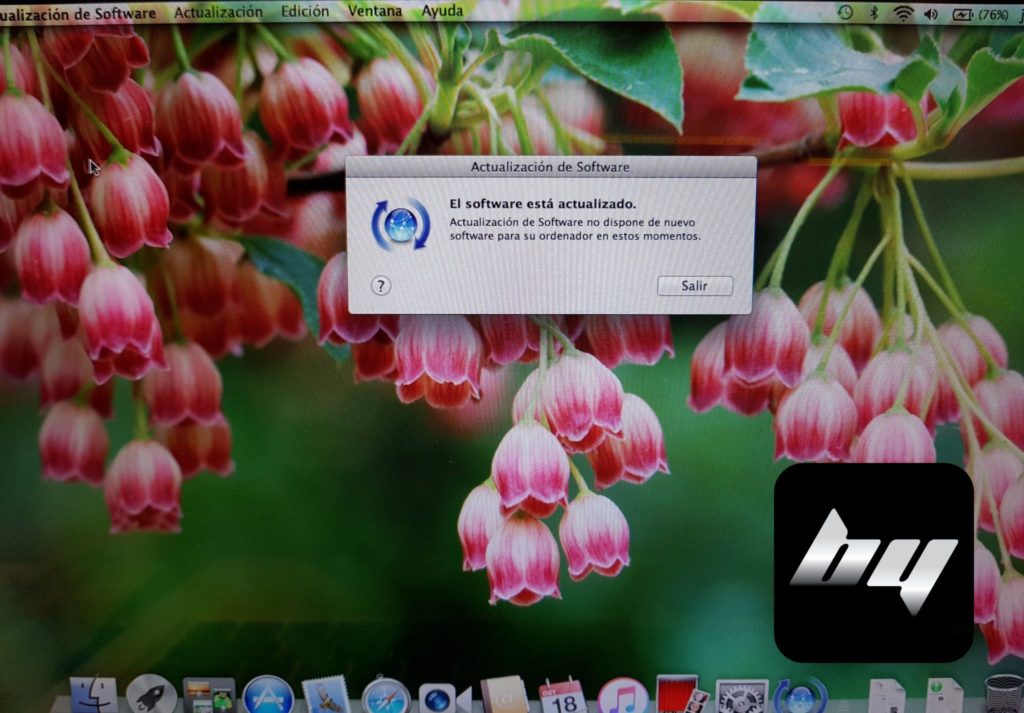Click the Time Machine menu bar icon
The width and height of the screenshot is (1024, 713).
click(x=845, y=13)
